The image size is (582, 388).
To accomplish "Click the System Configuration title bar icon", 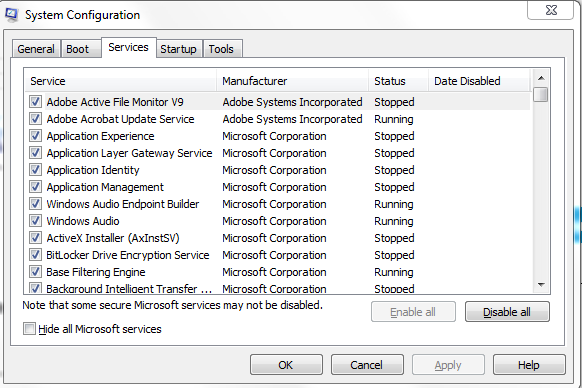I will point(11,14).
